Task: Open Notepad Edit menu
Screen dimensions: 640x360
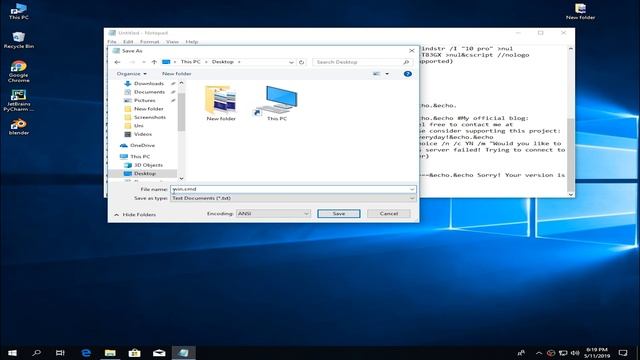Action: [x=128, y=42]
